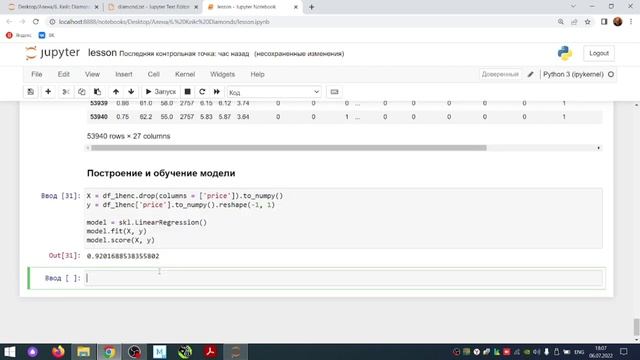Screen dimensions: 640x360
Task: Open the Kernel menu
Action: (185, 74)
